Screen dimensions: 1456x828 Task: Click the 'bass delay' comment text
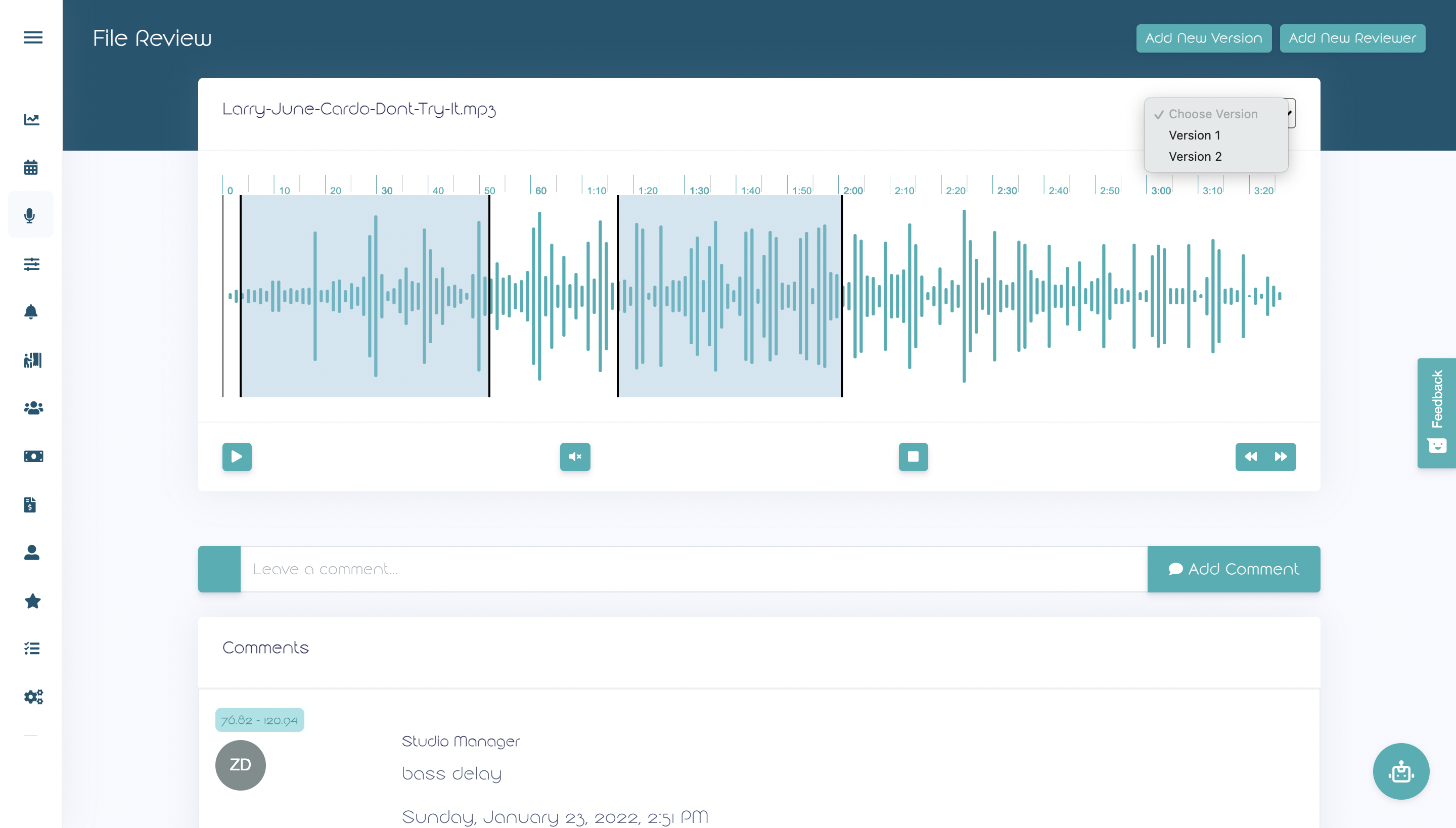451,773
